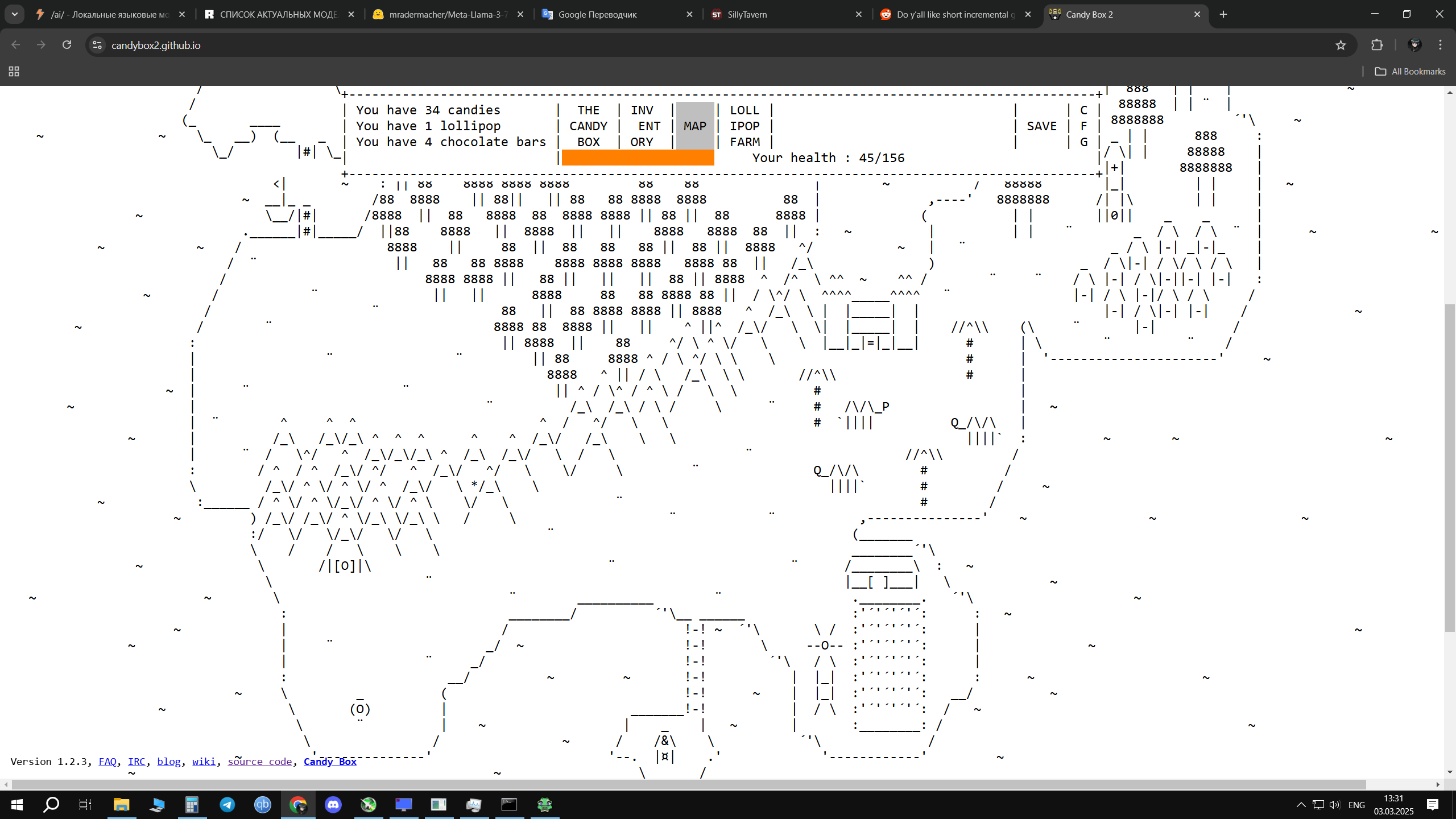The height and width of the screenshot is (819, 1456).
Task: Open File Explorer from taskbar
Action: point(121,805)
